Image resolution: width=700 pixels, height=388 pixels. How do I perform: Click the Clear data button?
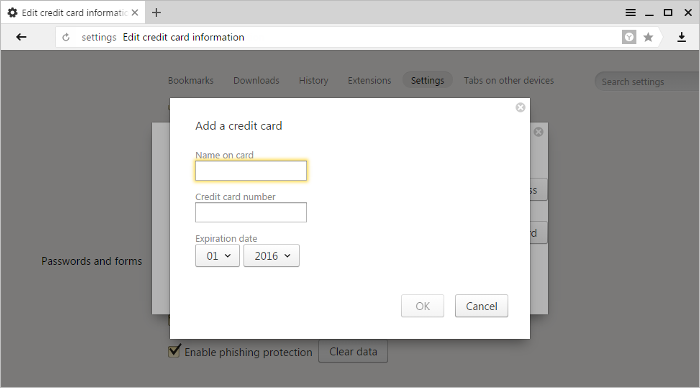coord(353,351)
